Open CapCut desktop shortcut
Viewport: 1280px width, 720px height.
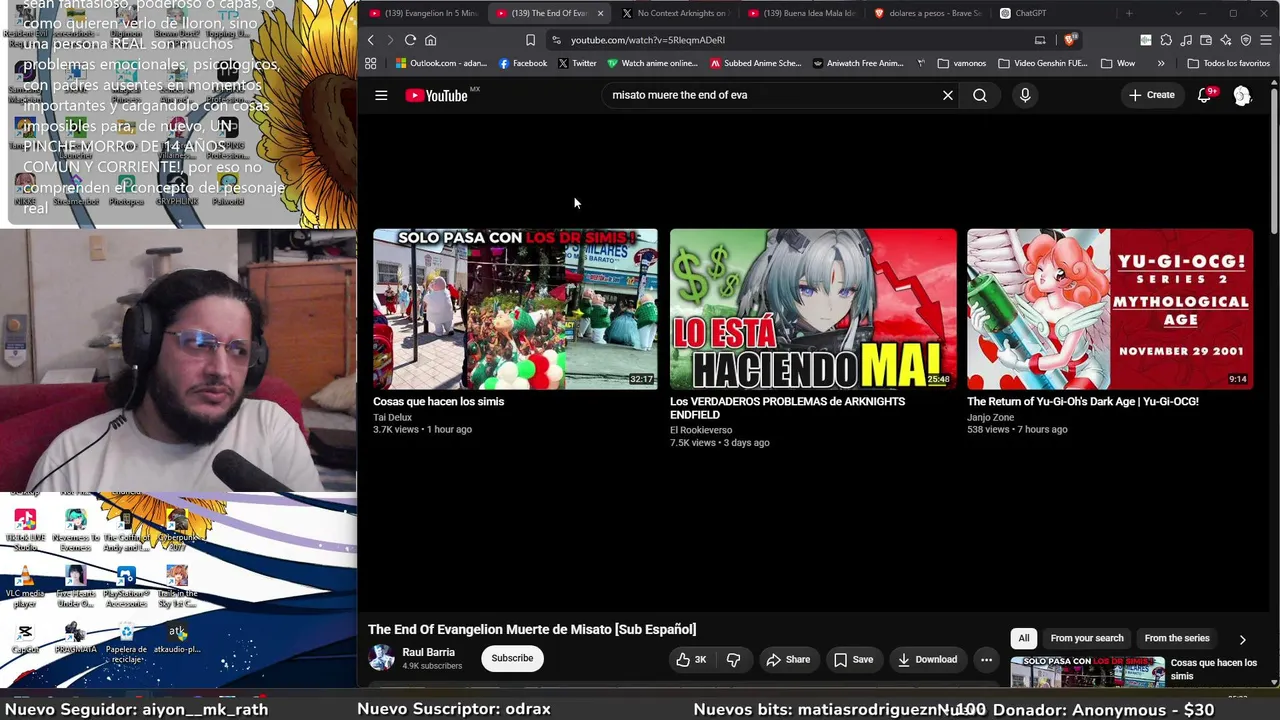[x=25, y=639]
